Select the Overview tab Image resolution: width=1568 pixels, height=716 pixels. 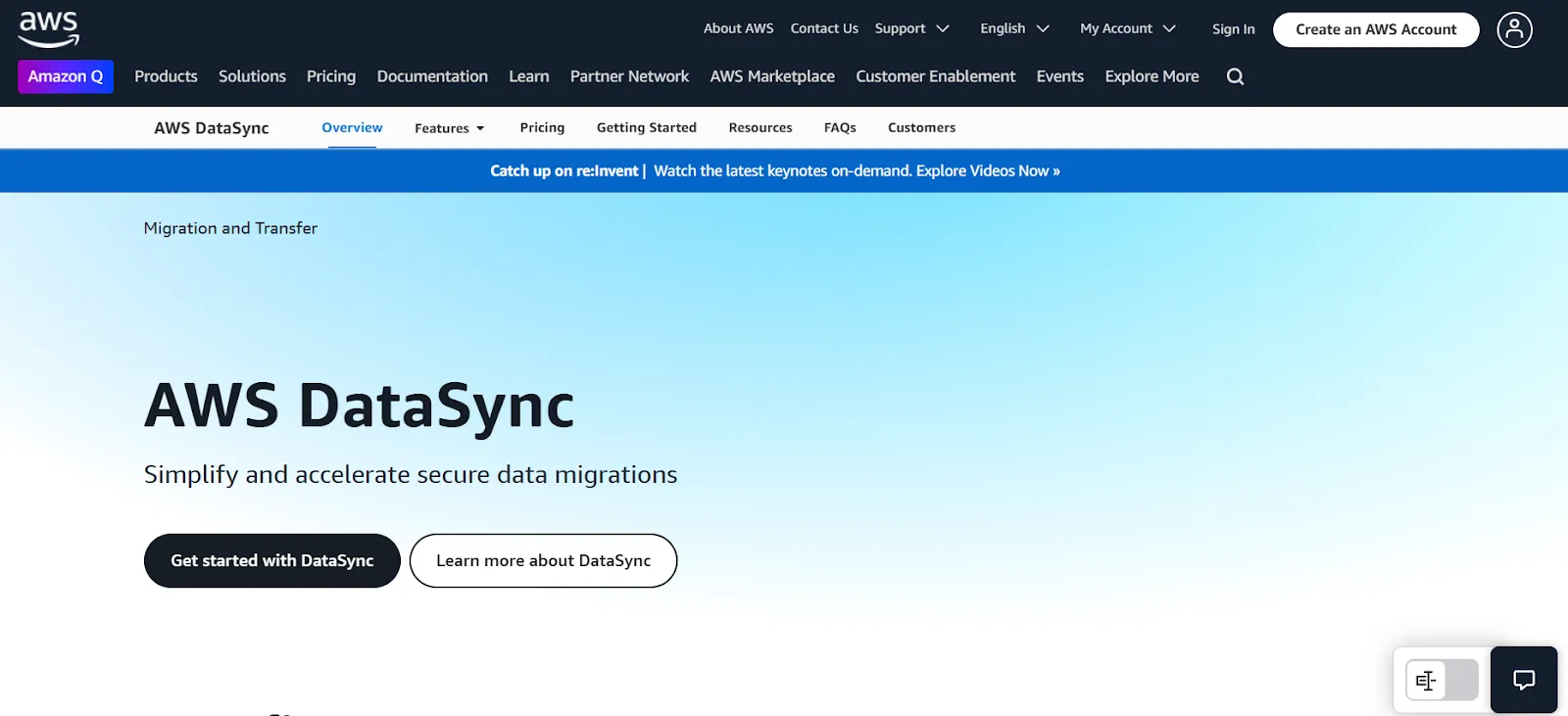[352, 127]
